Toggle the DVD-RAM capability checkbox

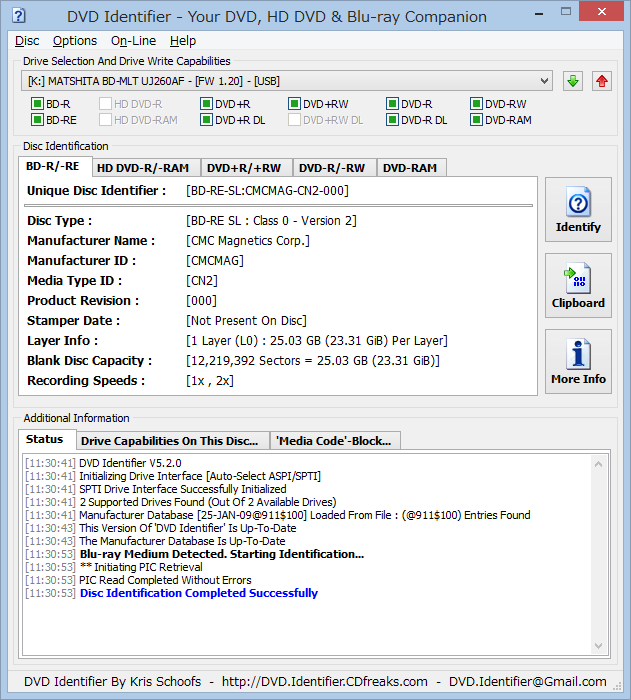(x=476, y=120)
